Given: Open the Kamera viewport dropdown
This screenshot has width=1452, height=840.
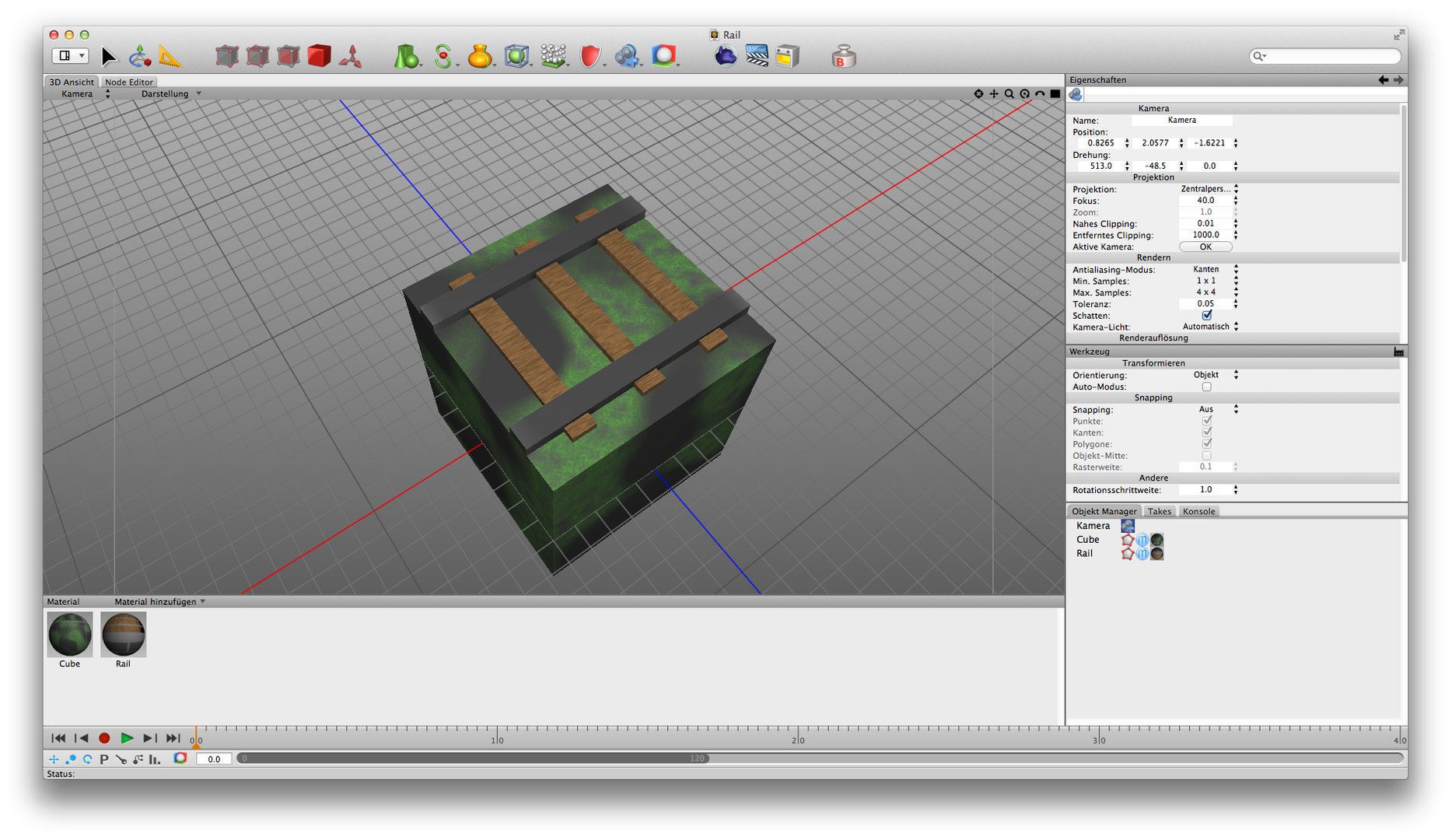Looking at the screenshot, I should click(85, 94).
